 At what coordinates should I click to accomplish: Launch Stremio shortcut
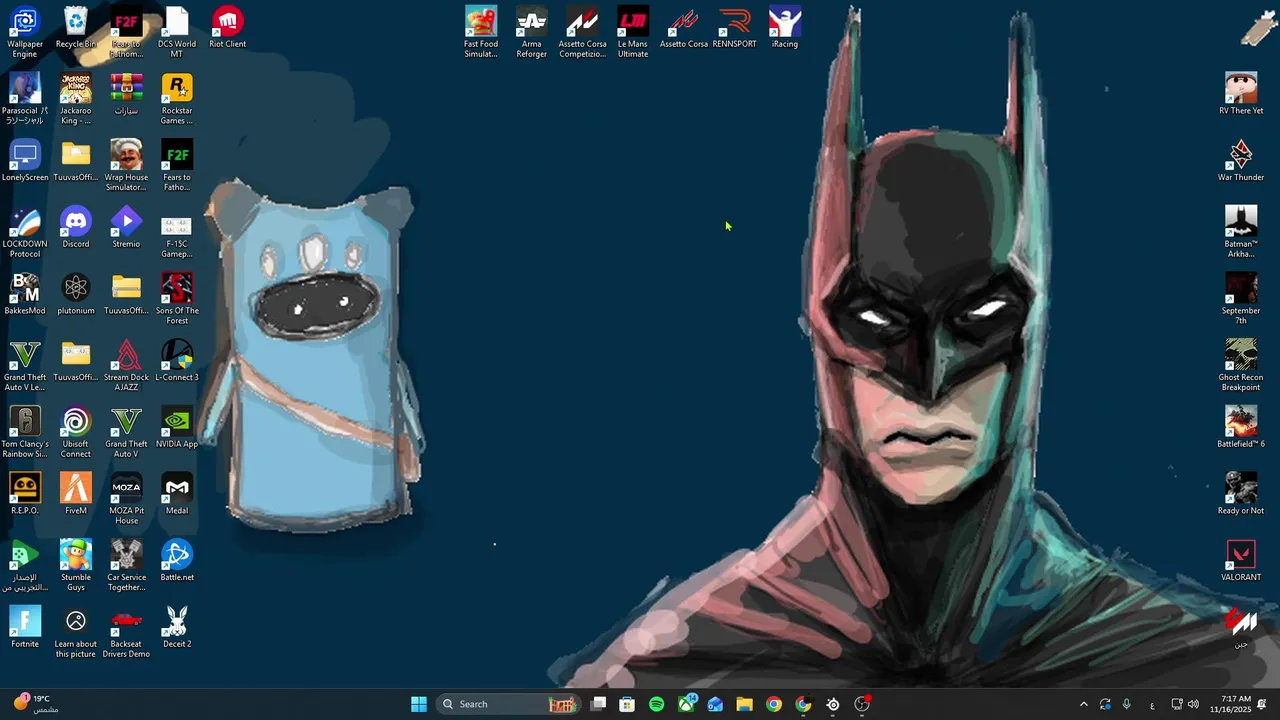[x=126, y=228]
